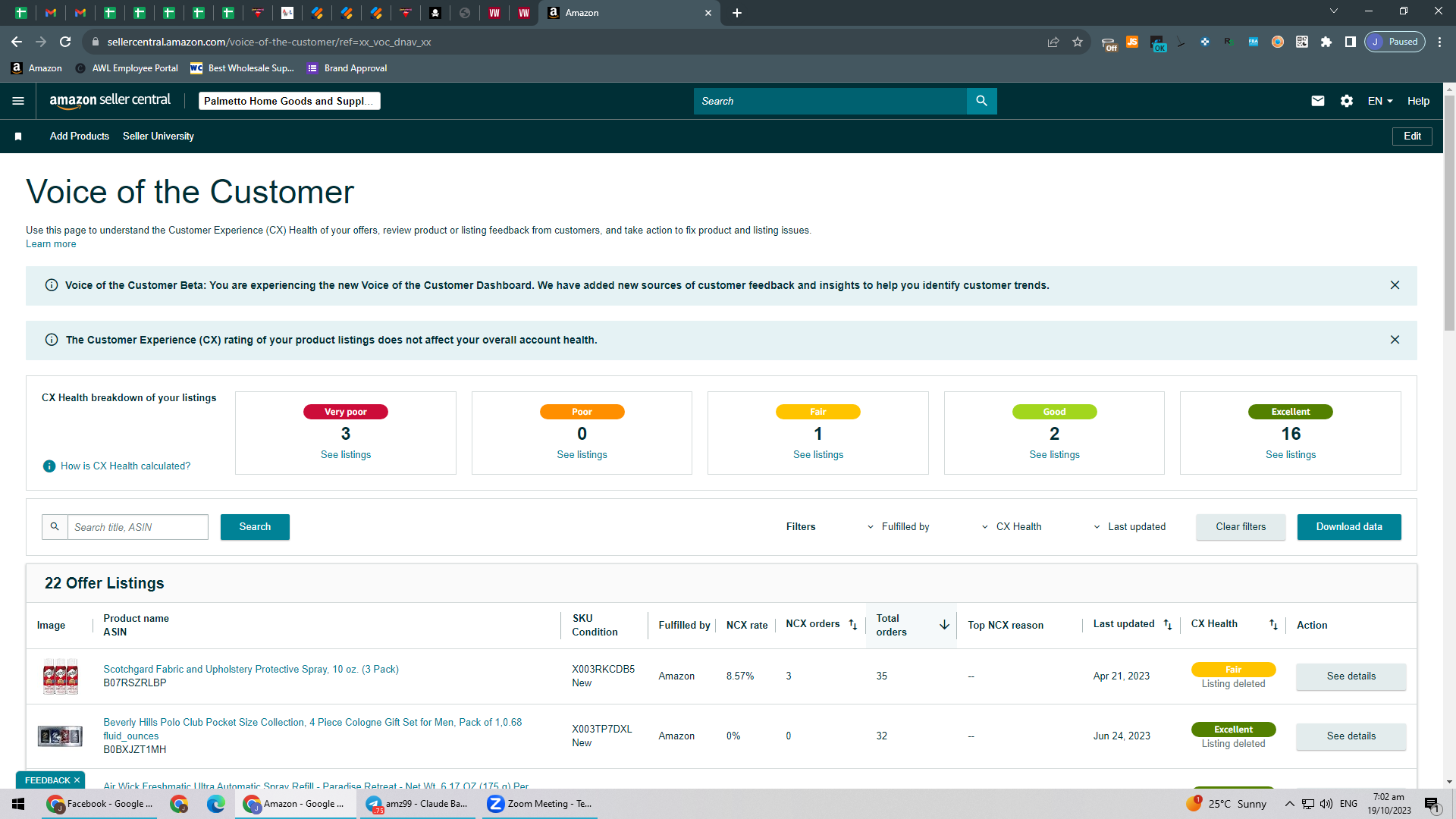Open AWL Employee Portal bookmark
Screen dimensions: 1456x819
coord(127,68)
